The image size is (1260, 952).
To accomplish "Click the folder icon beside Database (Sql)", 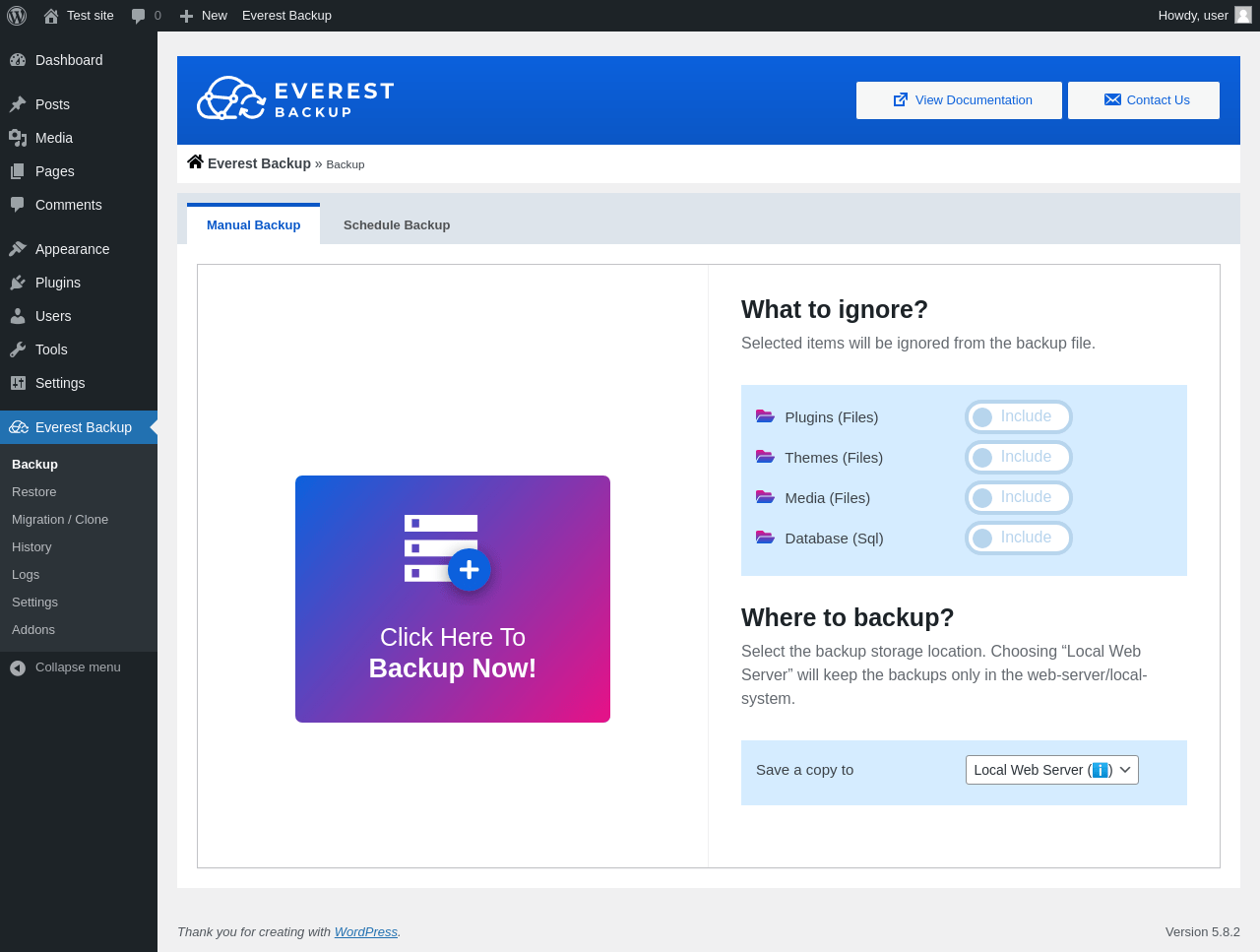I will [765, 538].
